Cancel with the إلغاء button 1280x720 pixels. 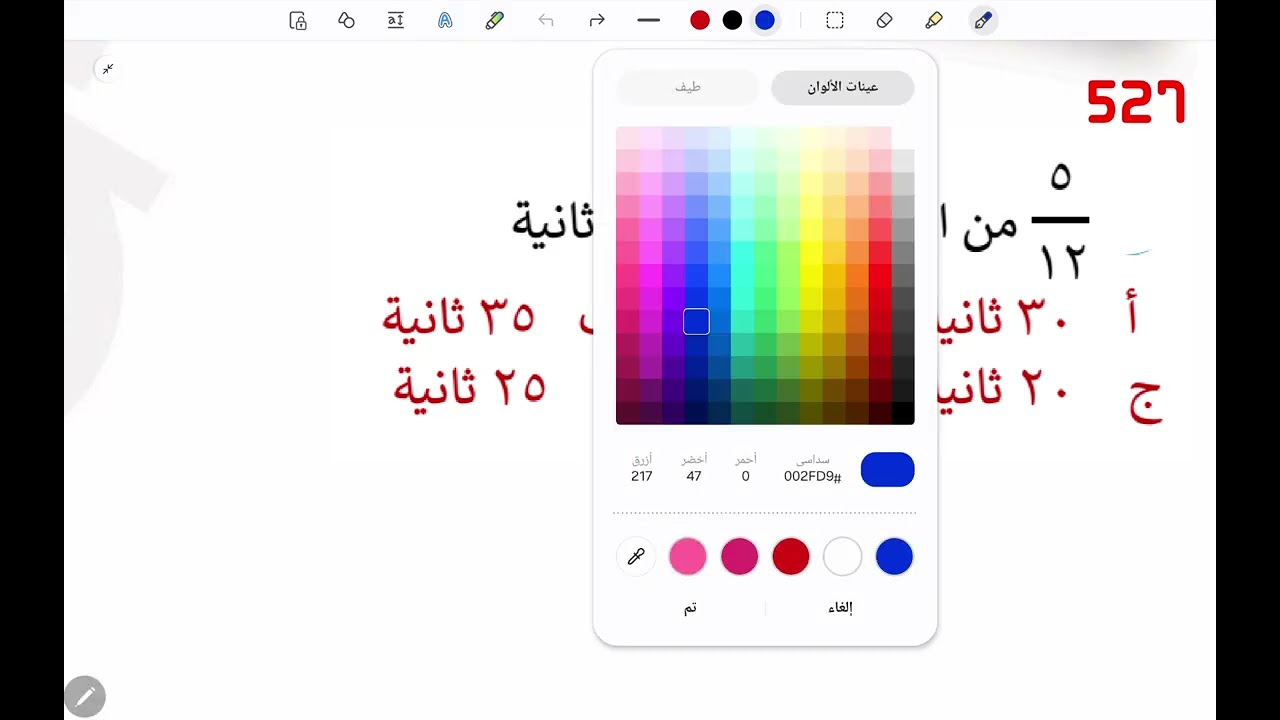(x=840, y=608)
